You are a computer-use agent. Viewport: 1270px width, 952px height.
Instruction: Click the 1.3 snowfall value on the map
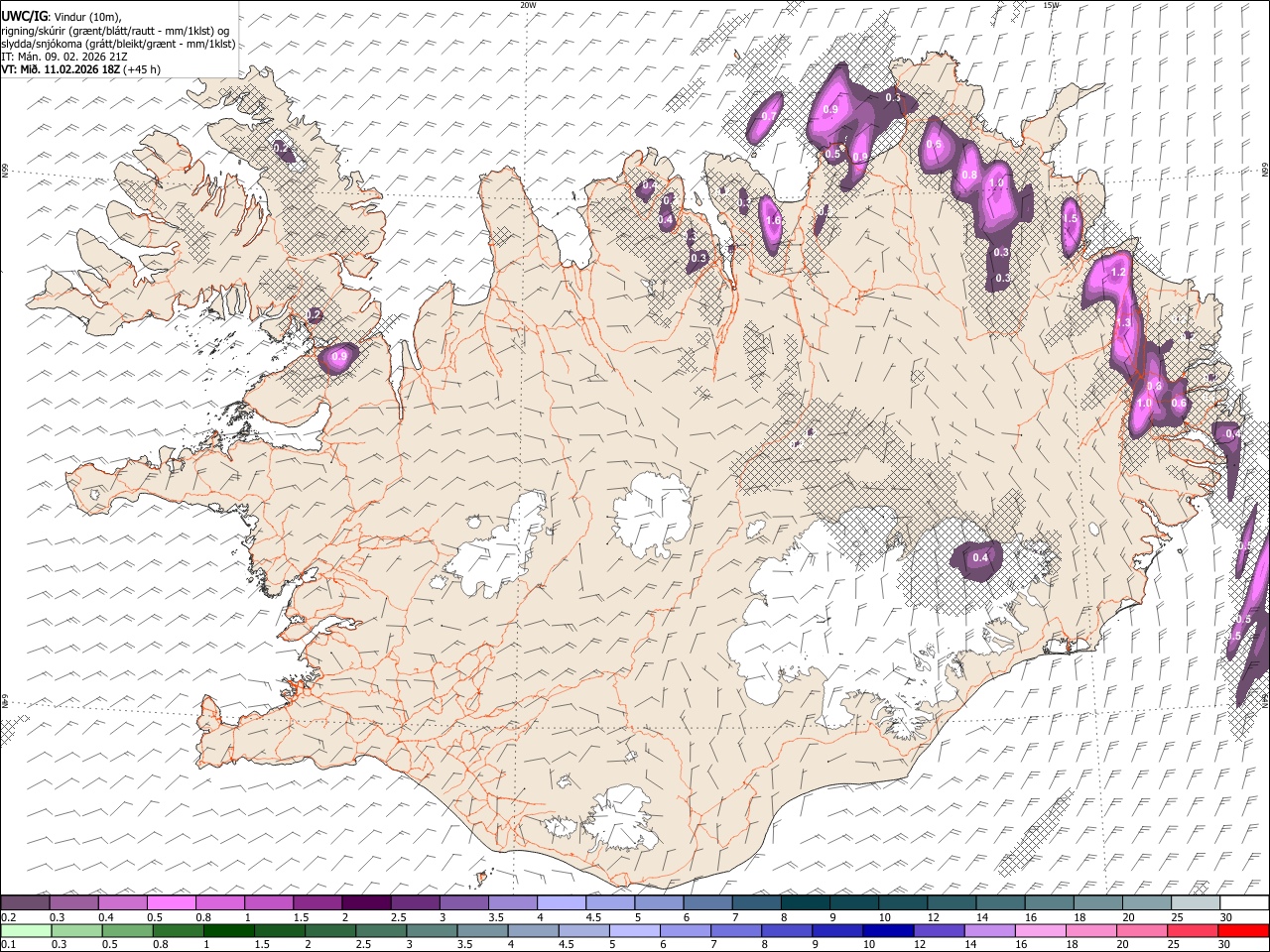click(x=1124, y=323)
